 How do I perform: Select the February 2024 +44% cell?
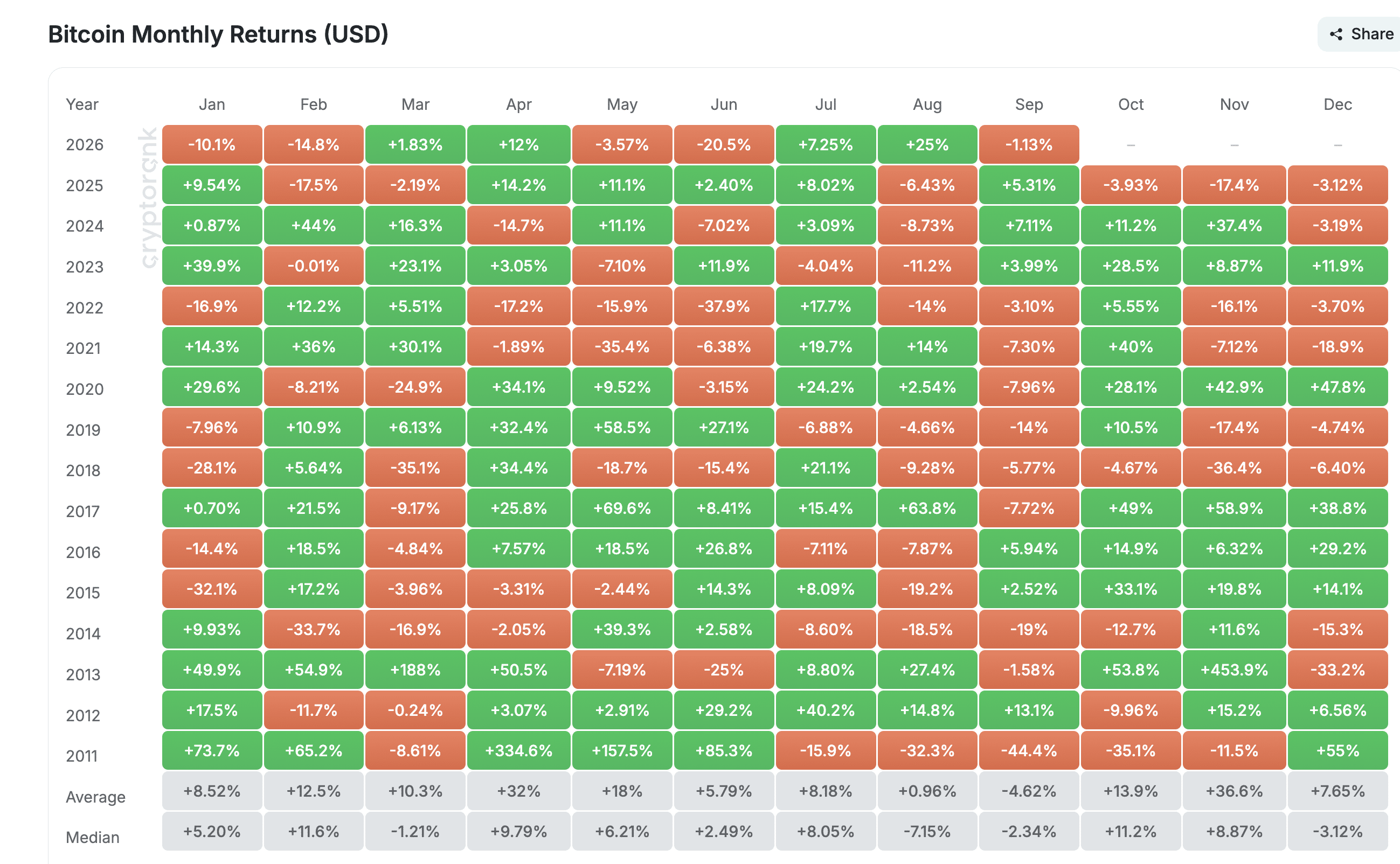coord(314,225)
